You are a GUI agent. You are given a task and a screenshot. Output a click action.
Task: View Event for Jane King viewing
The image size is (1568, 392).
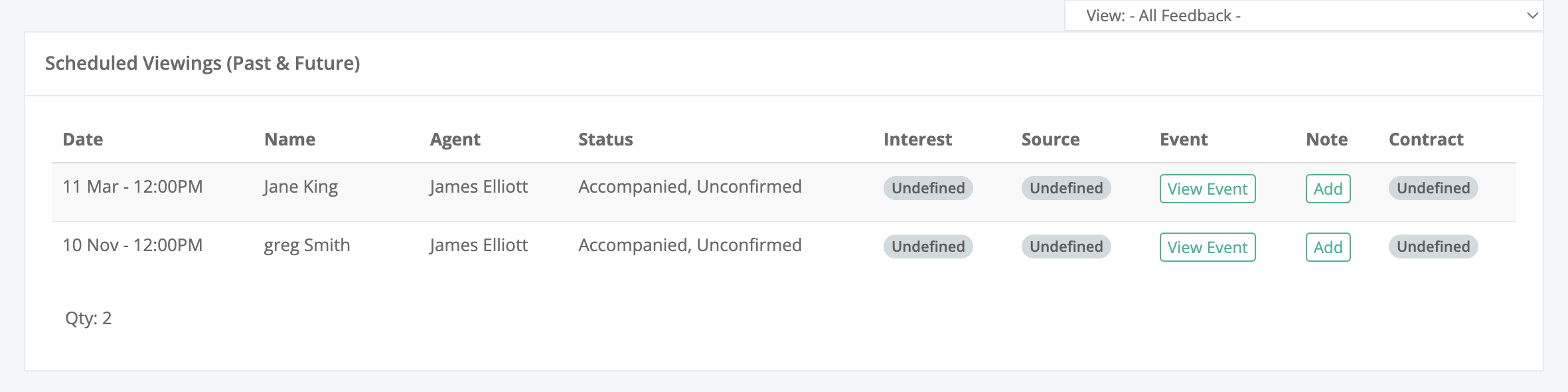[1208, 189]
